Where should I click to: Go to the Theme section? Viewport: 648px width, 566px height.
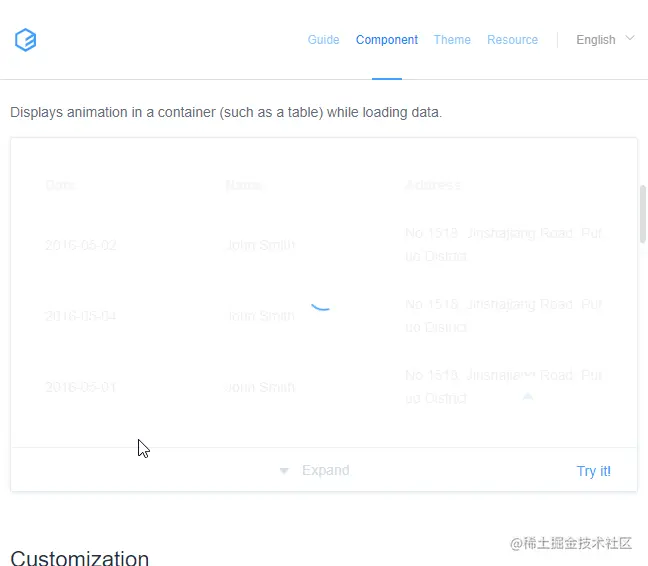point(452,40)
